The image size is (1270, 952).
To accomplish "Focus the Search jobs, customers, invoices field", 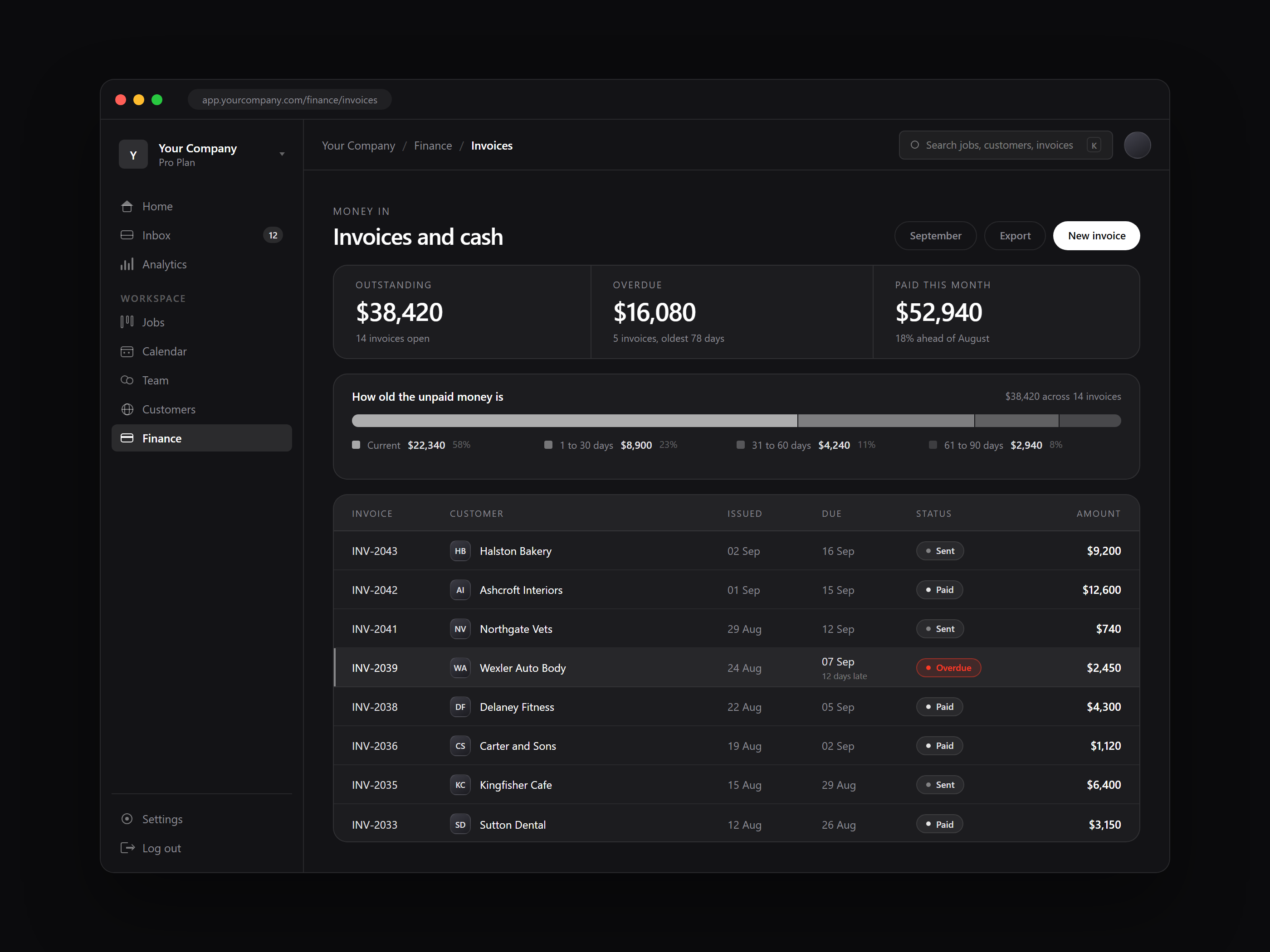I will [x=1005, y=145].
